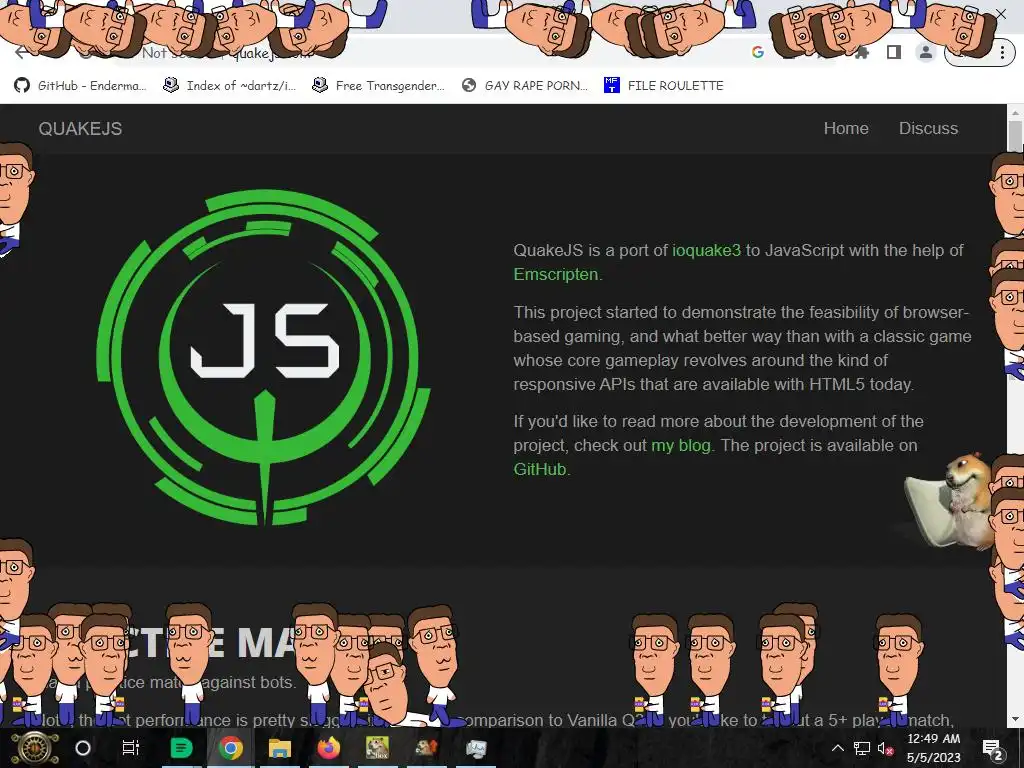
Task: Close the Chrome window with X
Action: pyautogui.click(x=1001, y=14)
